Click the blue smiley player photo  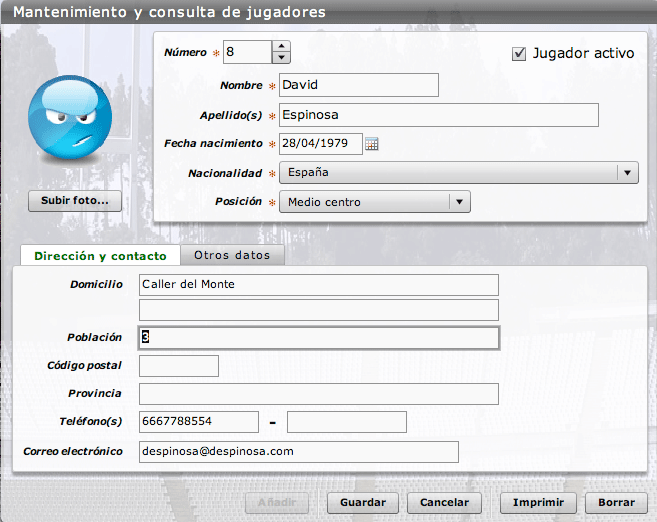(x=70, y=117)
